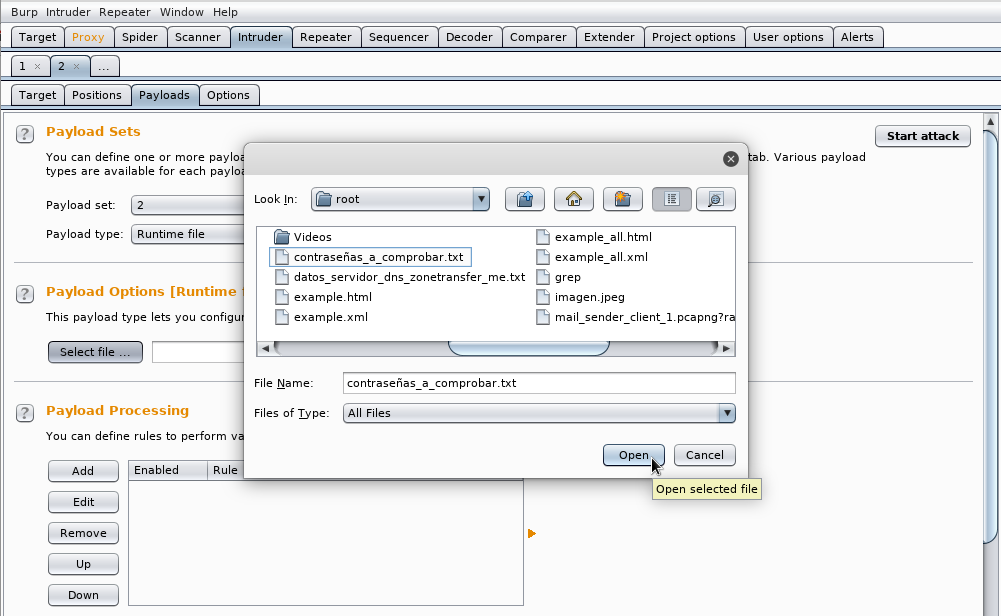Cancel the file chooser dialog
The image size is (1001, 616).
point(705,455)
